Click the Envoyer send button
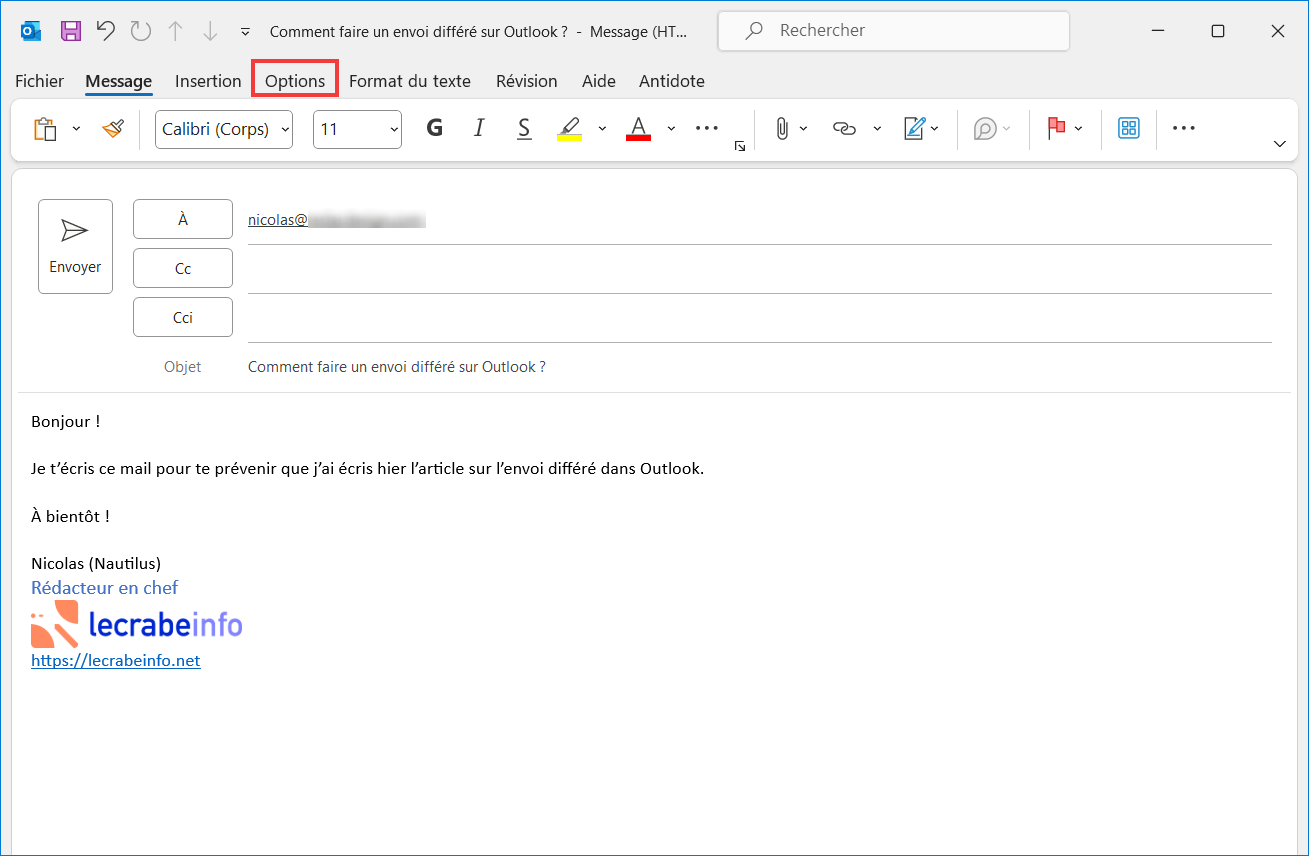1309x856 pixels. (75, 247)
